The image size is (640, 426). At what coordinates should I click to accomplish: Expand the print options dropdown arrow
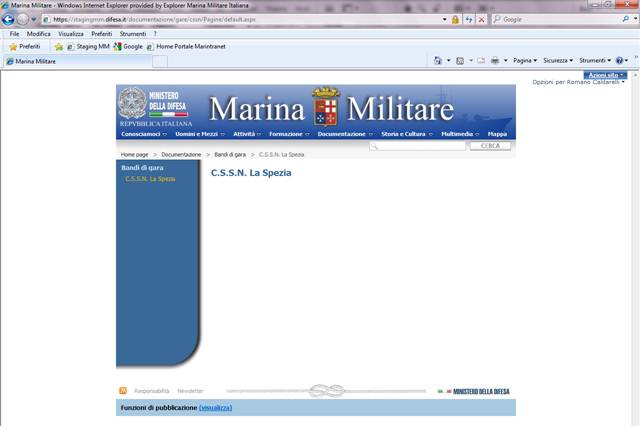tap(505, 60)
